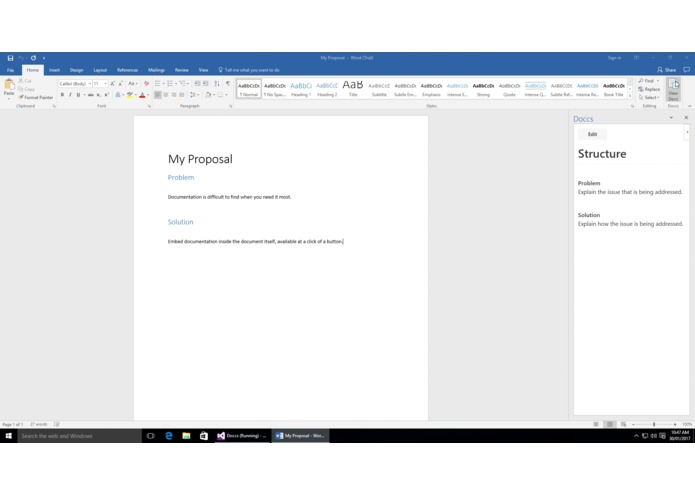
Task: Select Align Left paragraph alignment
Action: [x=158, y=95]
